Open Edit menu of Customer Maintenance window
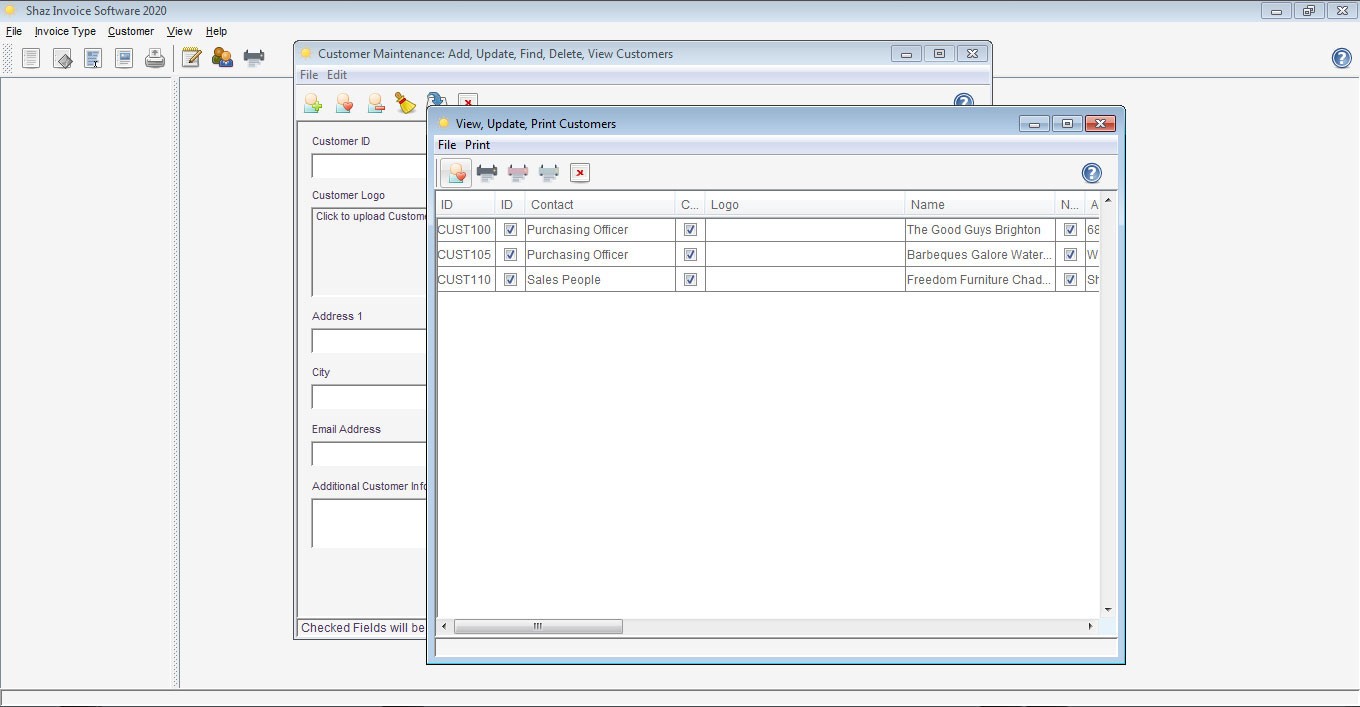This screenshot has width=1360, height=707. pyautogui.click(x=337, y=75)
